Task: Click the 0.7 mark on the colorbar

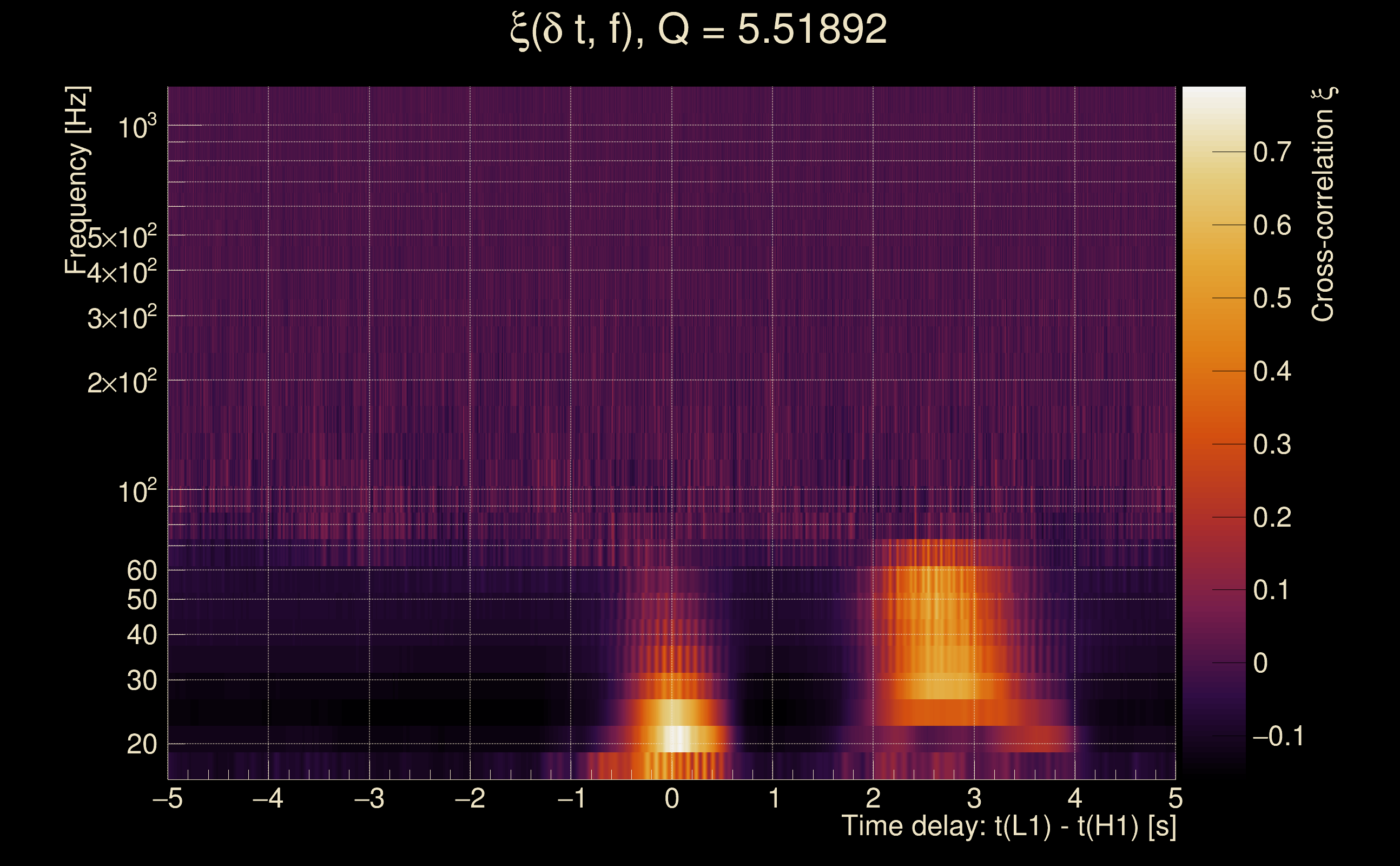Action: tap(1272, 152)
